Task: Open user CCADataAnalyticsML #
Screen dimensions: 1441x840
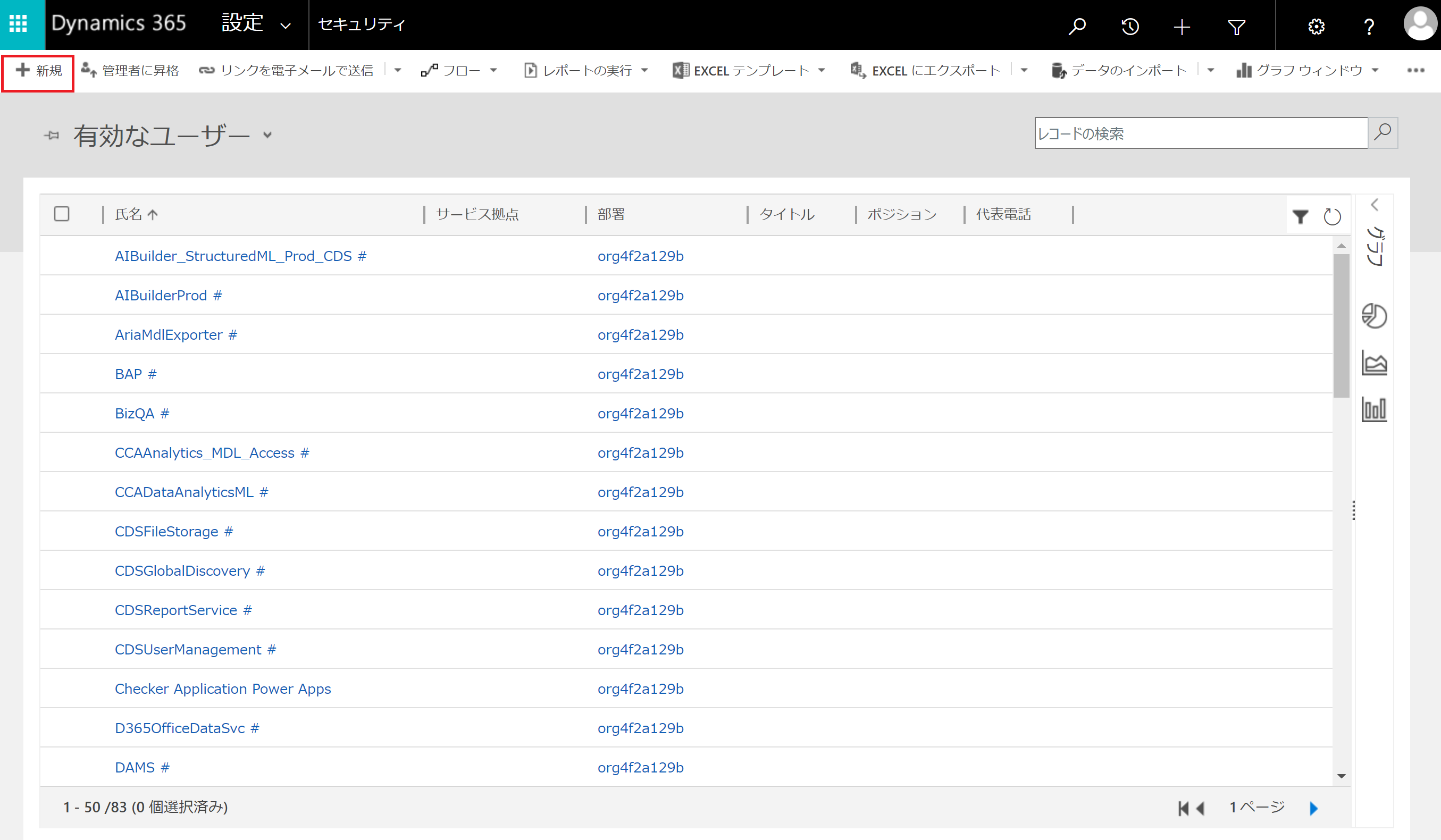Action: (191, 492)
